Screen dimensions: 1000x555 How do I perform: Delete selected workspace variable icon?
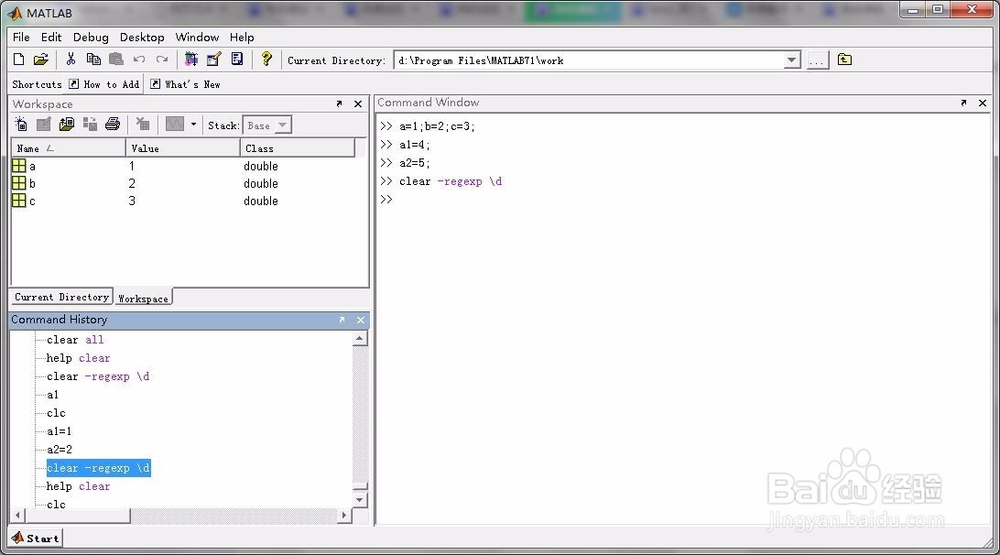pyautogui.click(x=142, y=124)
